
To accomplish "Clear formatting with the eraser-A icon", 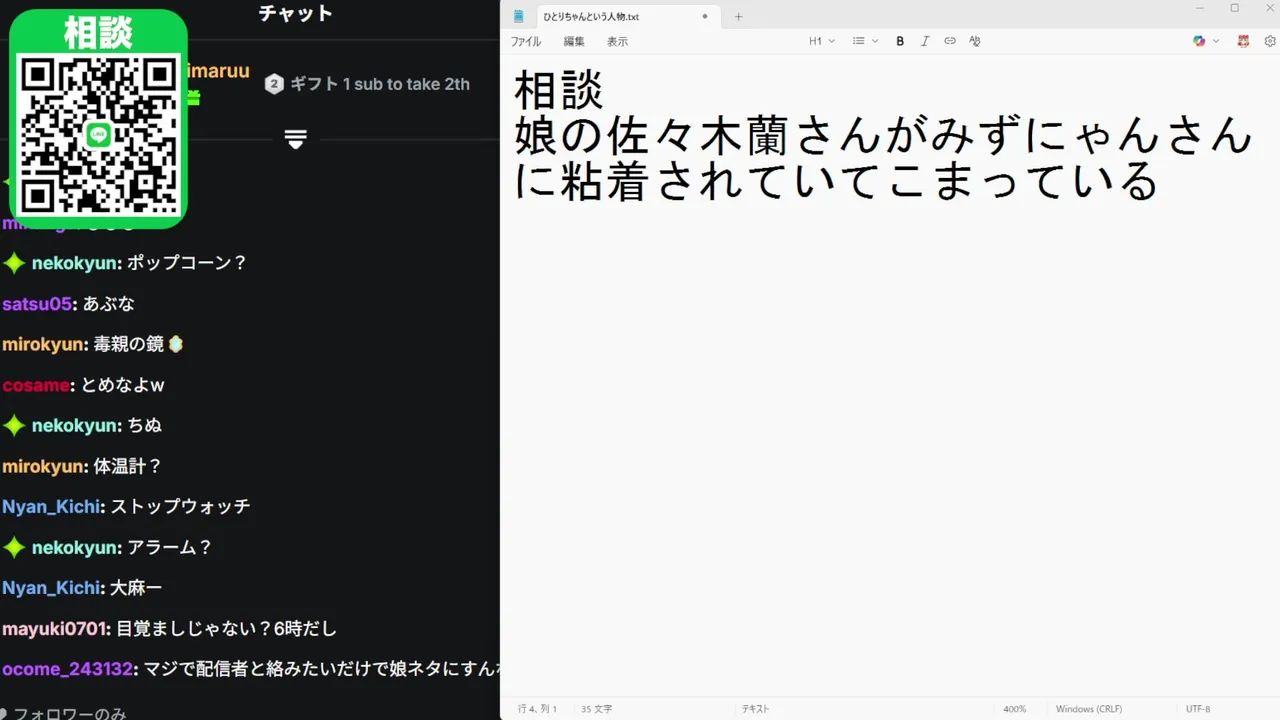I will (x=975, y=41).
